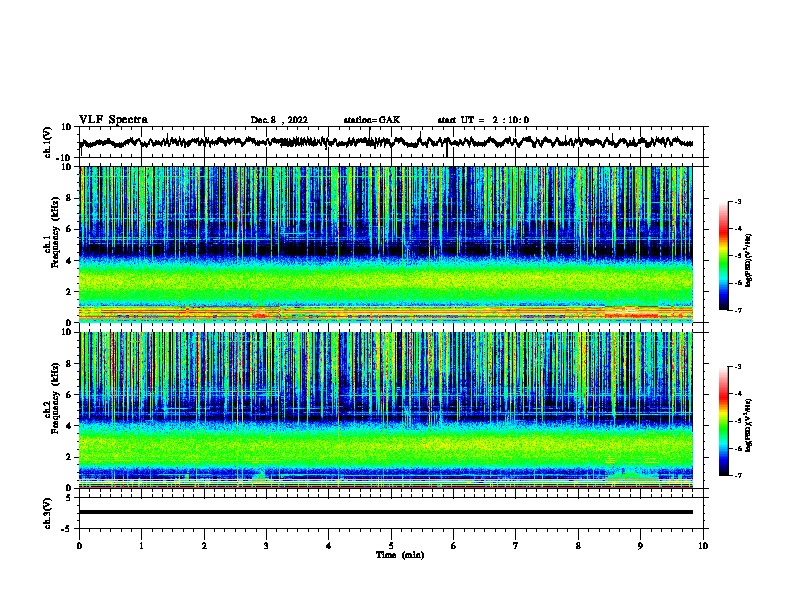Click time axis tick label '0'
792x612 pixels.
(x=79, y=546)
